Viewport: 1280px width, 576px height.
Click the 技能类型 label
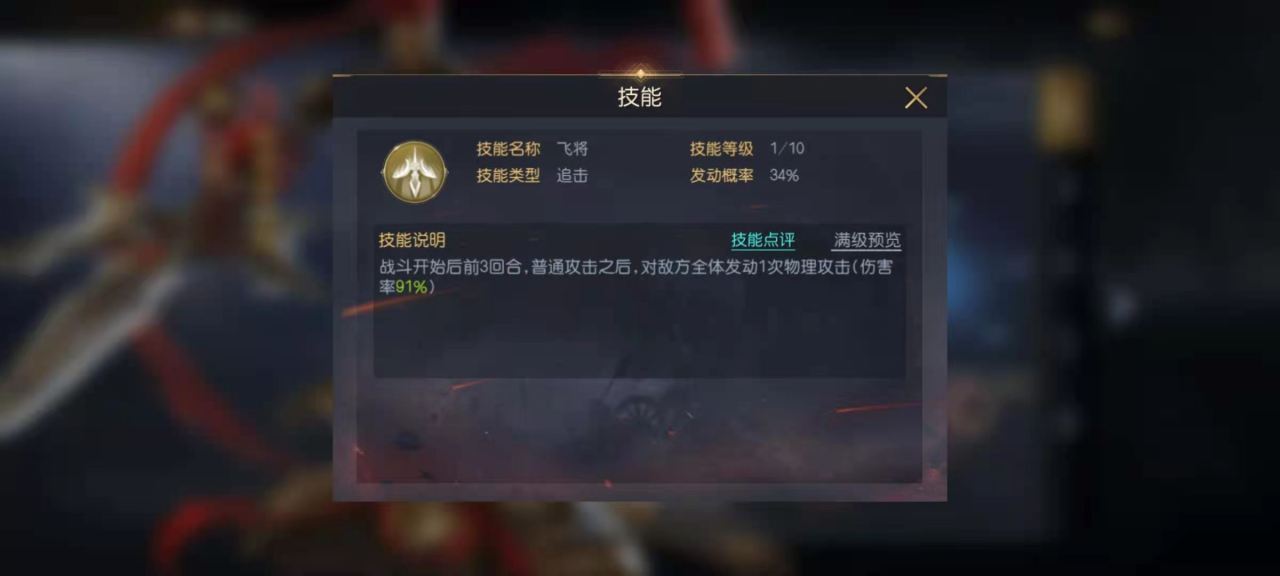(508, 175)
